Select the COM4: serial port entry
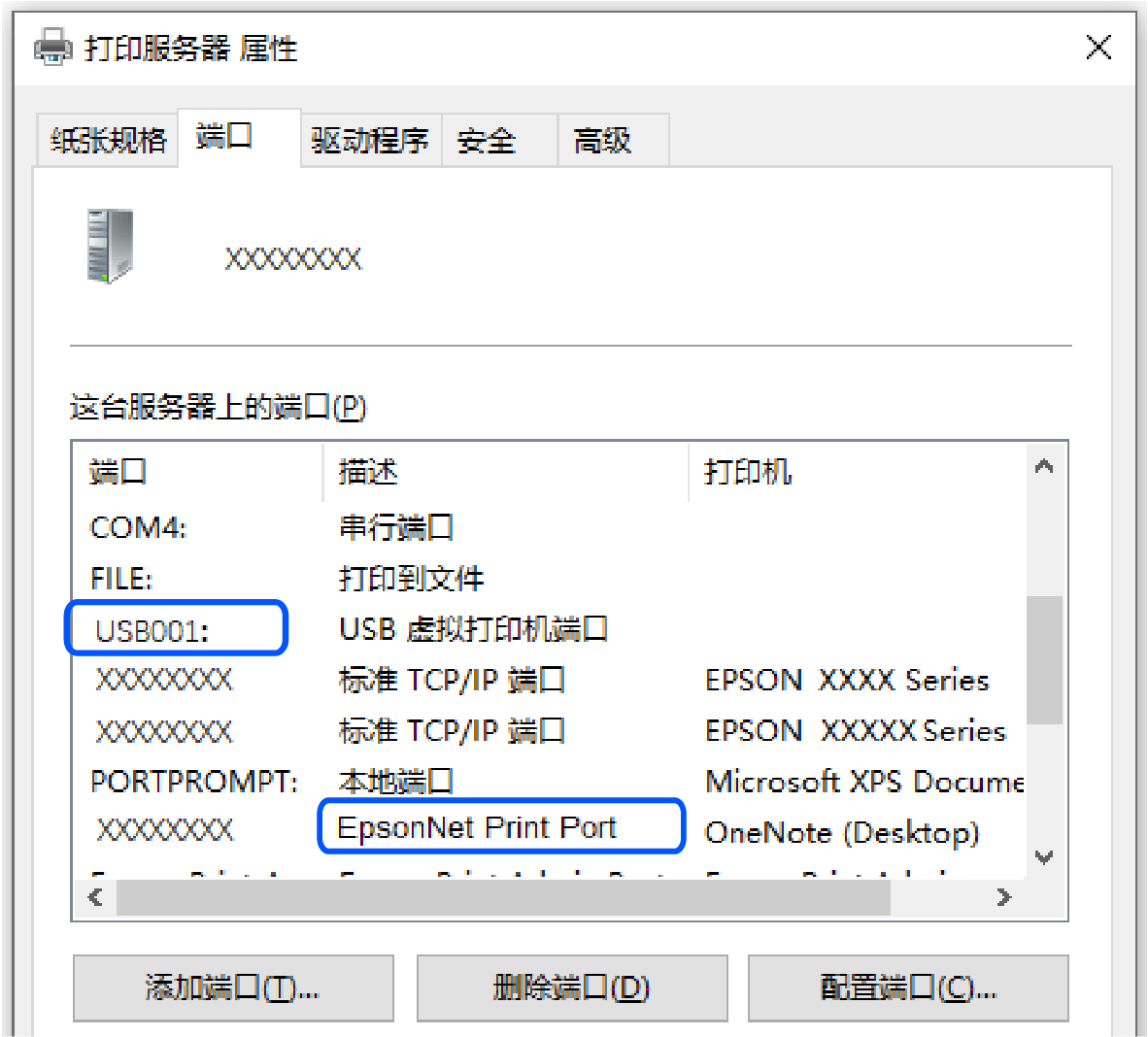The width and height of the screenshot is (1148, 1037). point(138,527)
